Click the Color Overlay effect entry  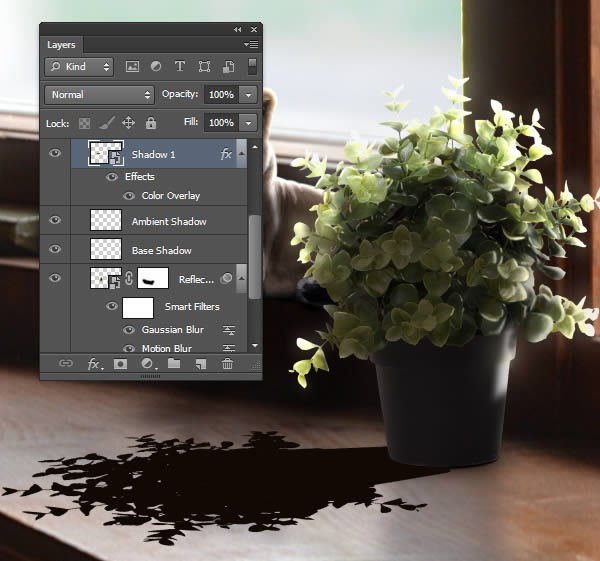point(171,196)
